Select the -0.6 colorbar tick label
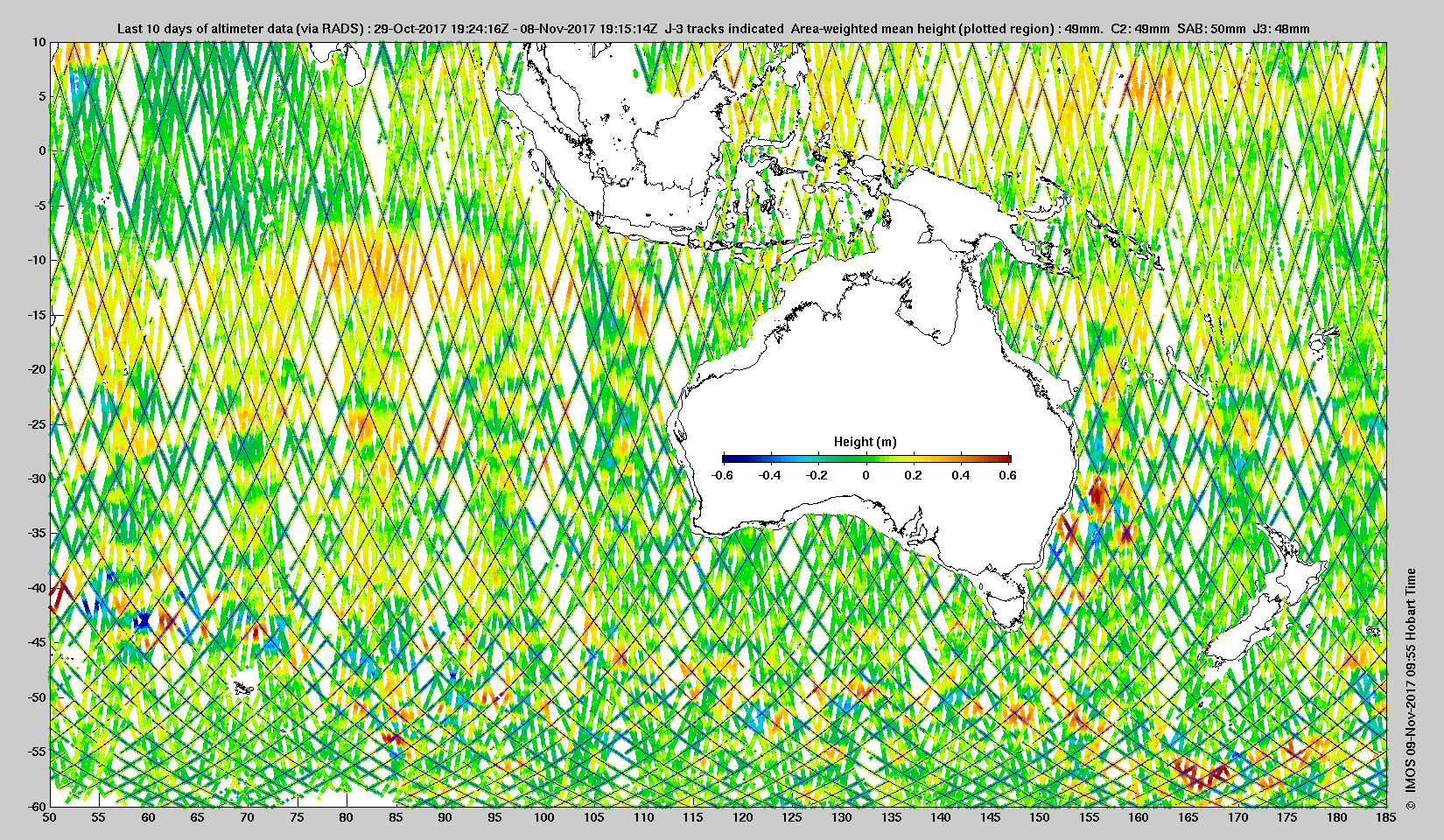This screenshot has height=840, width=1444. point(722,475)
